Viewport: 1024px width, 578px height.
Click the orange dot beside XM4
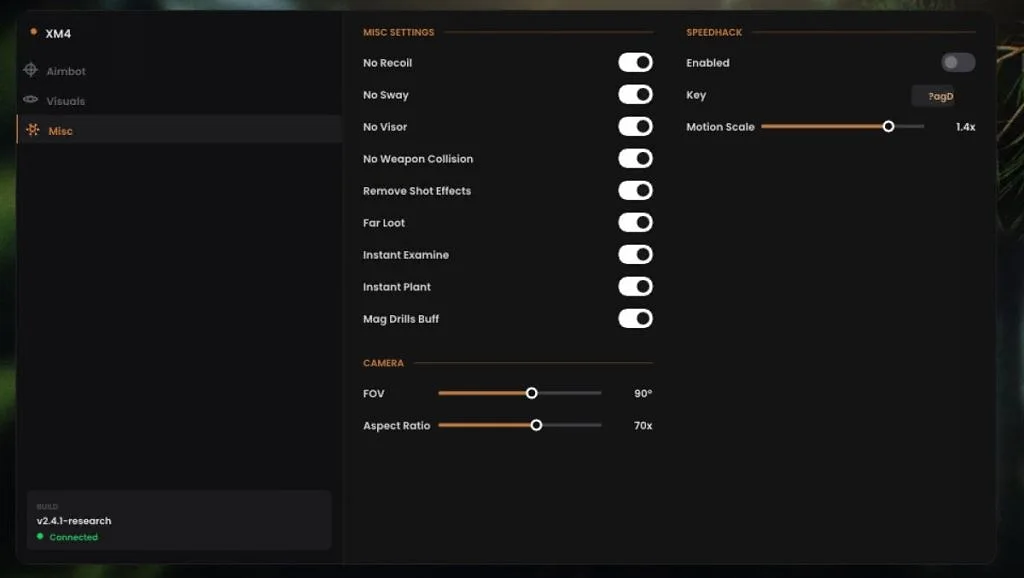[33, 31]
